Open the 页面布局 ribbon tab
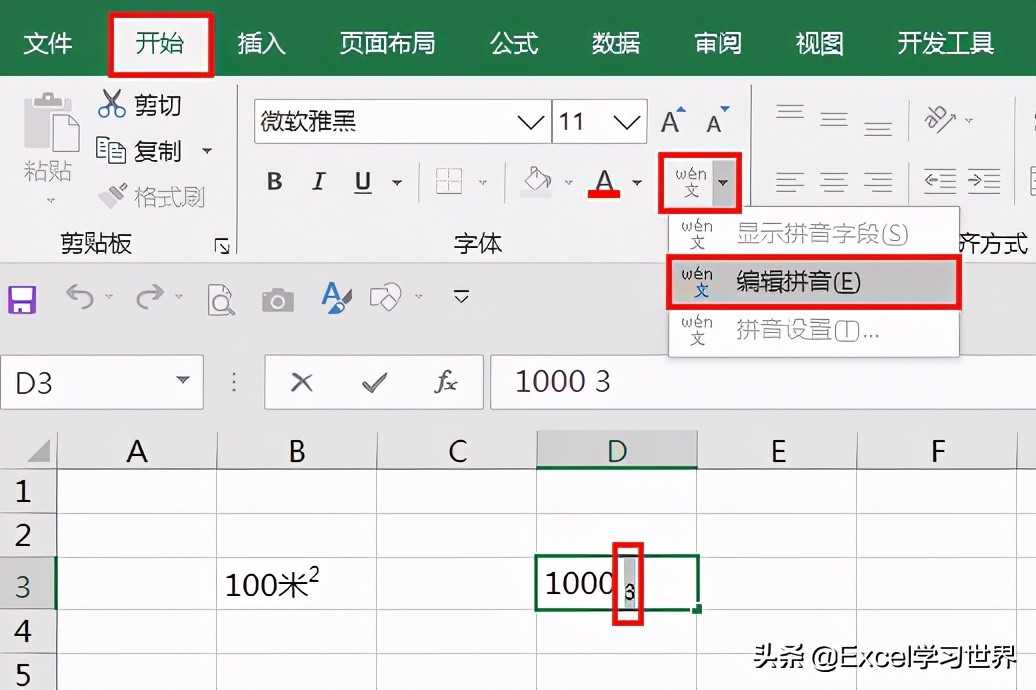The image size is (1036, 690). tap(388, 44)
